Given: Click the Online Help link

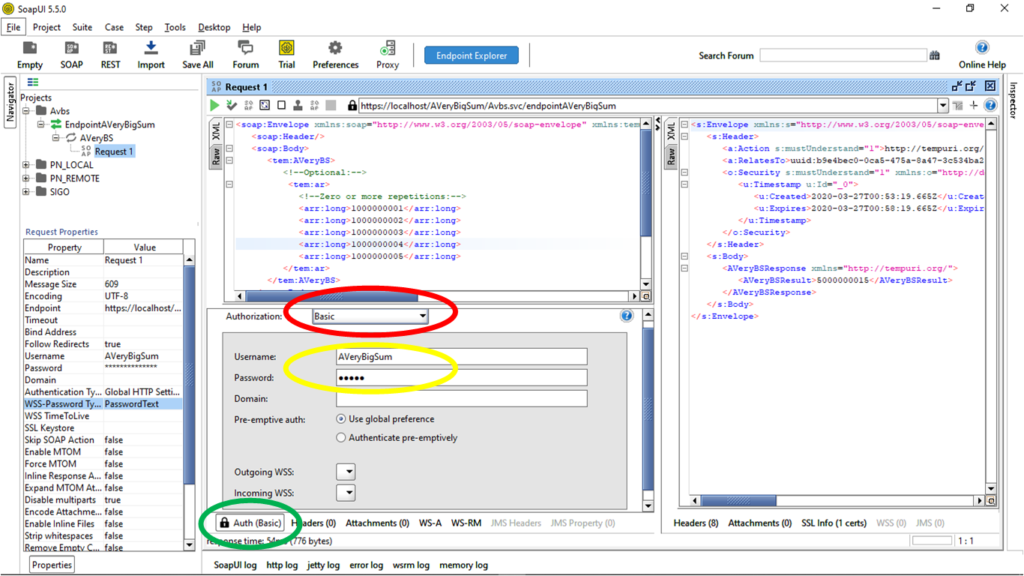Looking at the screenshot, I should [x=981, y=55].
